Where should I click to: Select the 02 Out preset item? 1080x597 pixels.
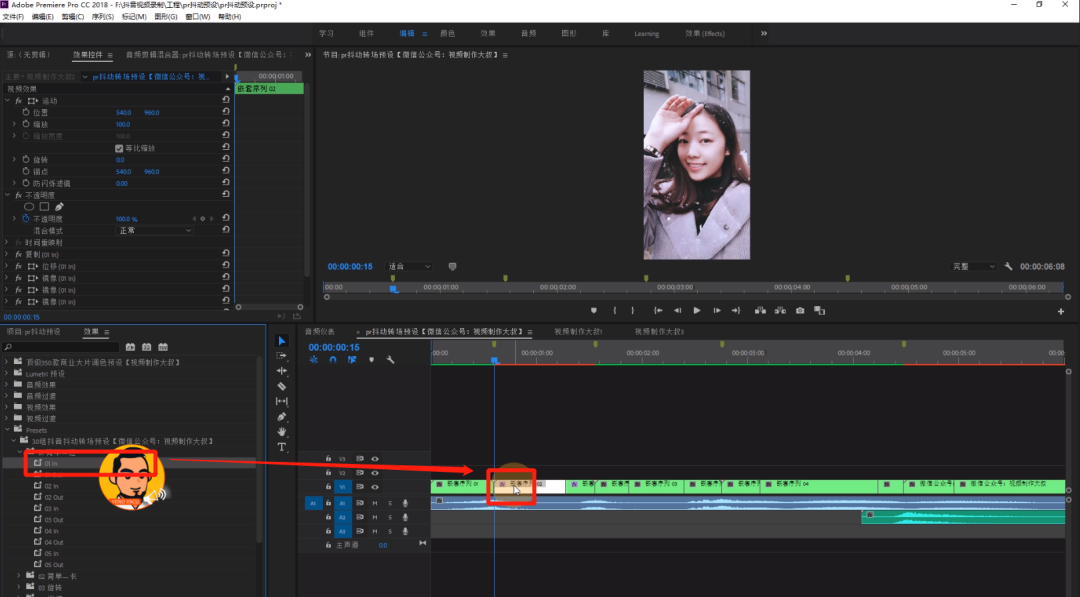[x=53, y=497]
